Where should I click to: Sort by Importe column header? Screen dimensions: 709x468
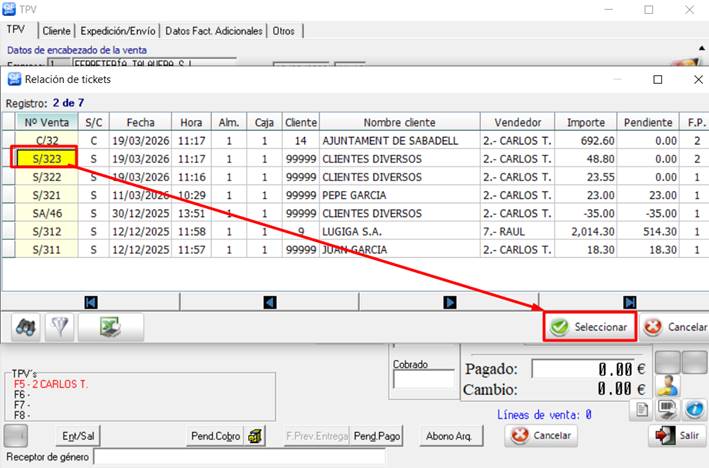coord(585,122)
